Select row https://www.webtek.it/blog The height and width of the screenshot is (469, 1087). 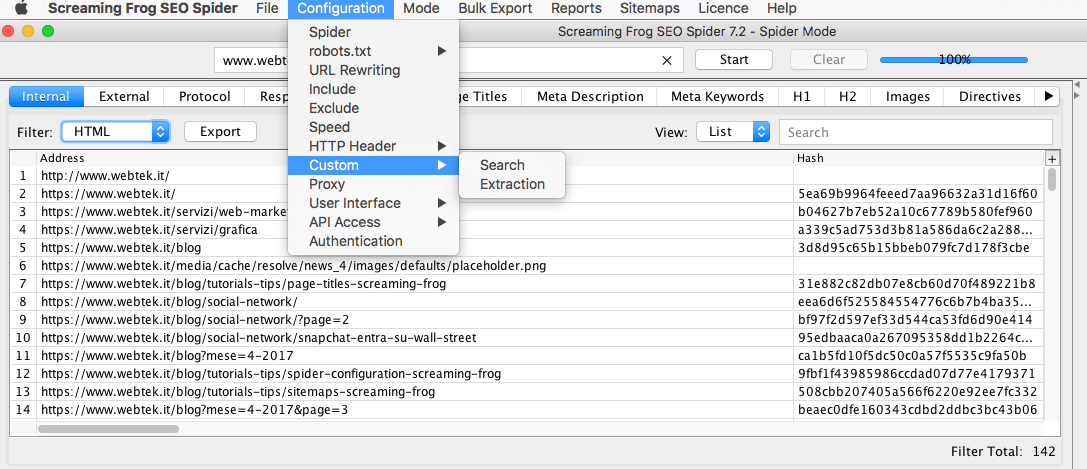(527, 247)
